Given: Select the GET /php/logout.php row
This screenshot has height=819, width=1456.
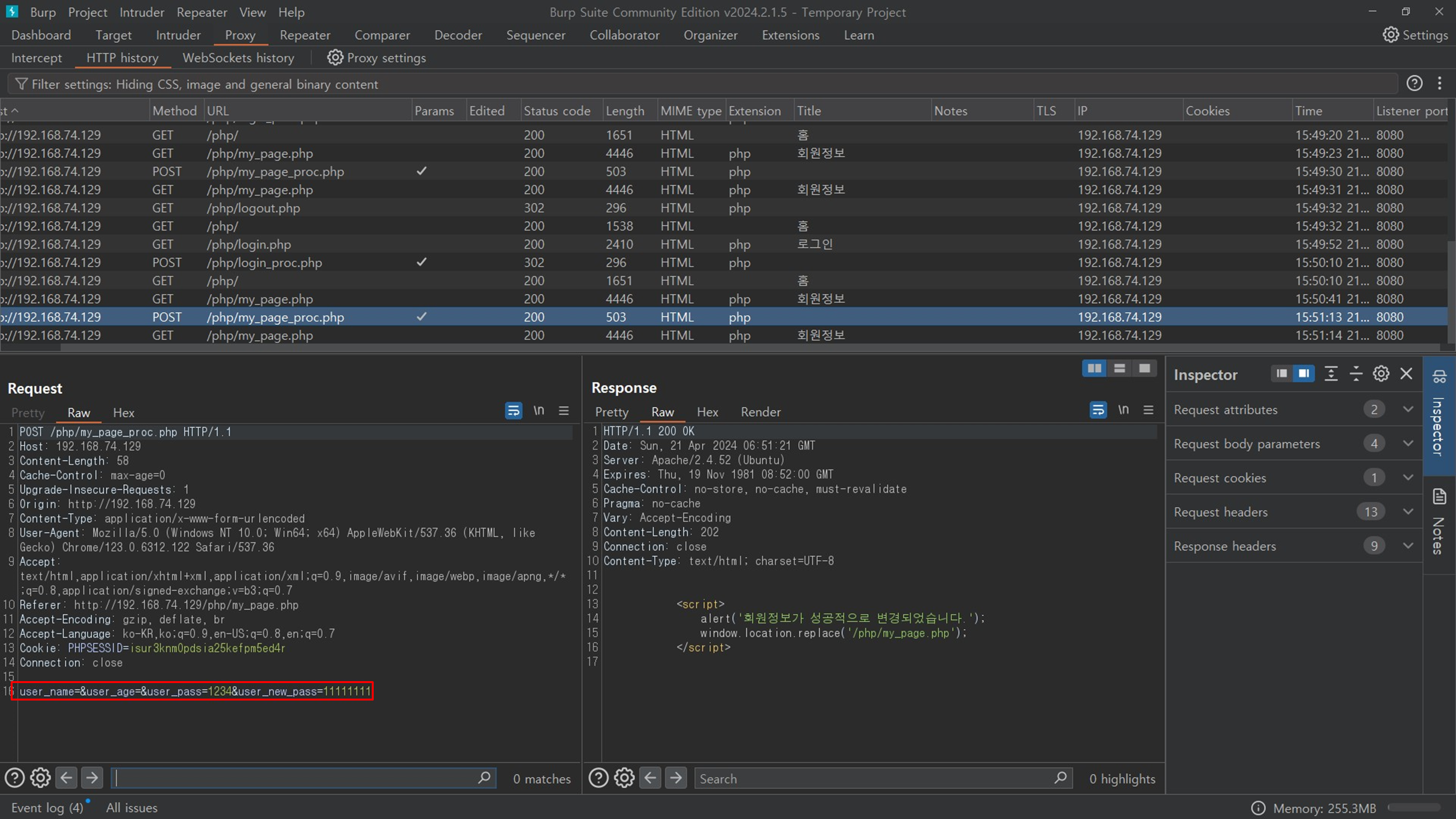Looking at the screenshot, I should click(724, 208).
